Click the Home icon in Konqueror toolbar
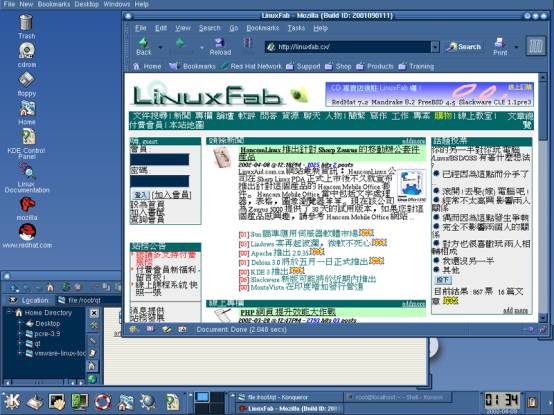554x415 pixels. [x=51, y=287]
